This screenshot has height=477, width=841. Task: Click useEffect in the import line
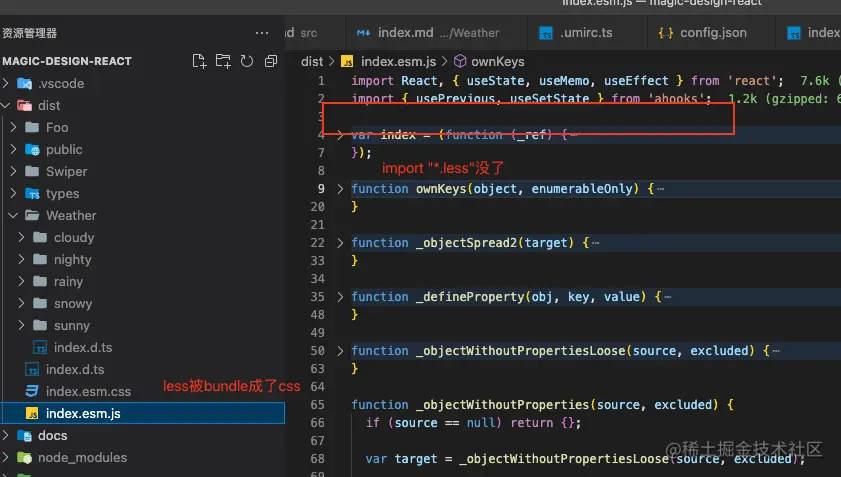[636, 81]
